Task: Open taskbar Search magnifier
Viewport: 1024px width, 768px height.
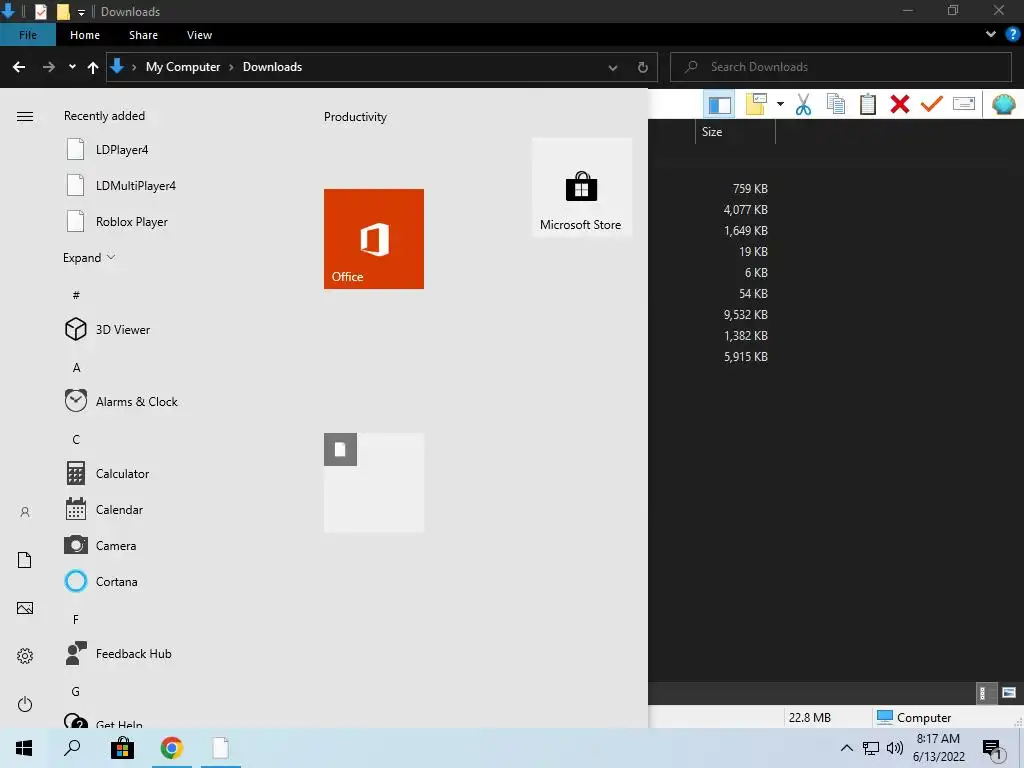Action: tap(72, 748)
